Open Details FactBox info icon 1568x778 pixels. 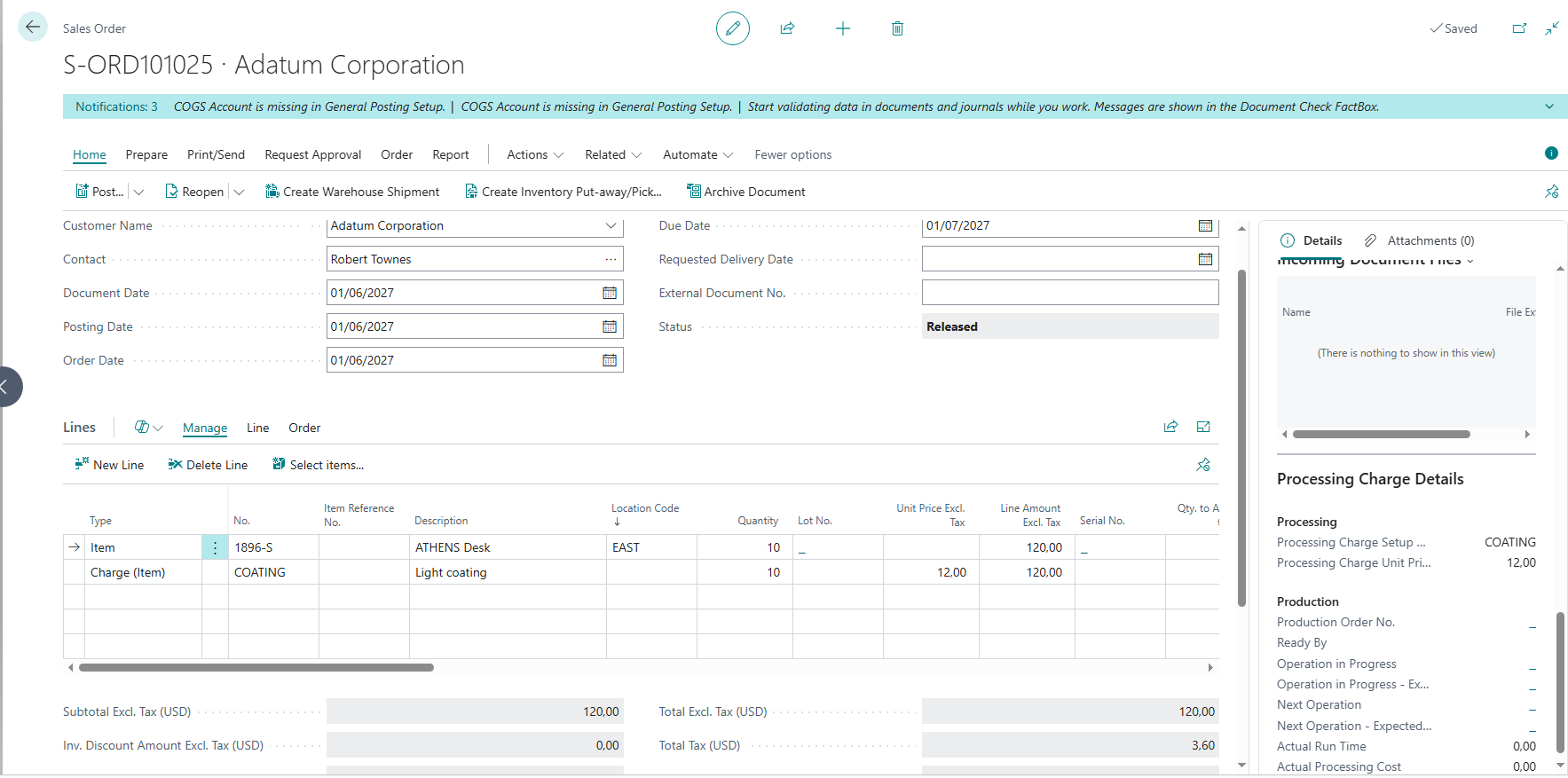click(x=1288, y=240)
